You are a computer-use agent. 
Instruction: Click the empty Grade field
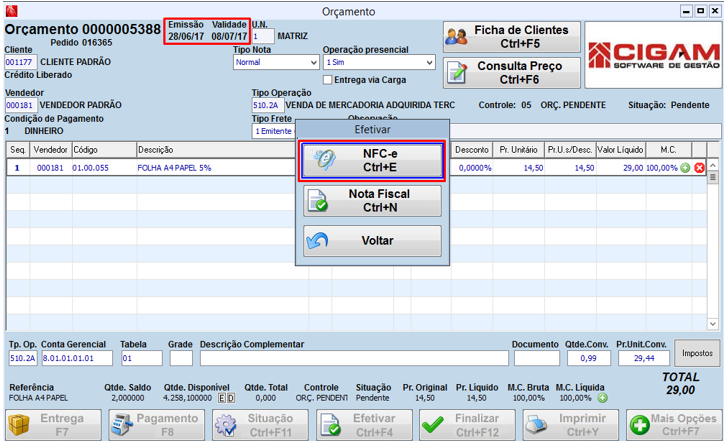[181, 358]
